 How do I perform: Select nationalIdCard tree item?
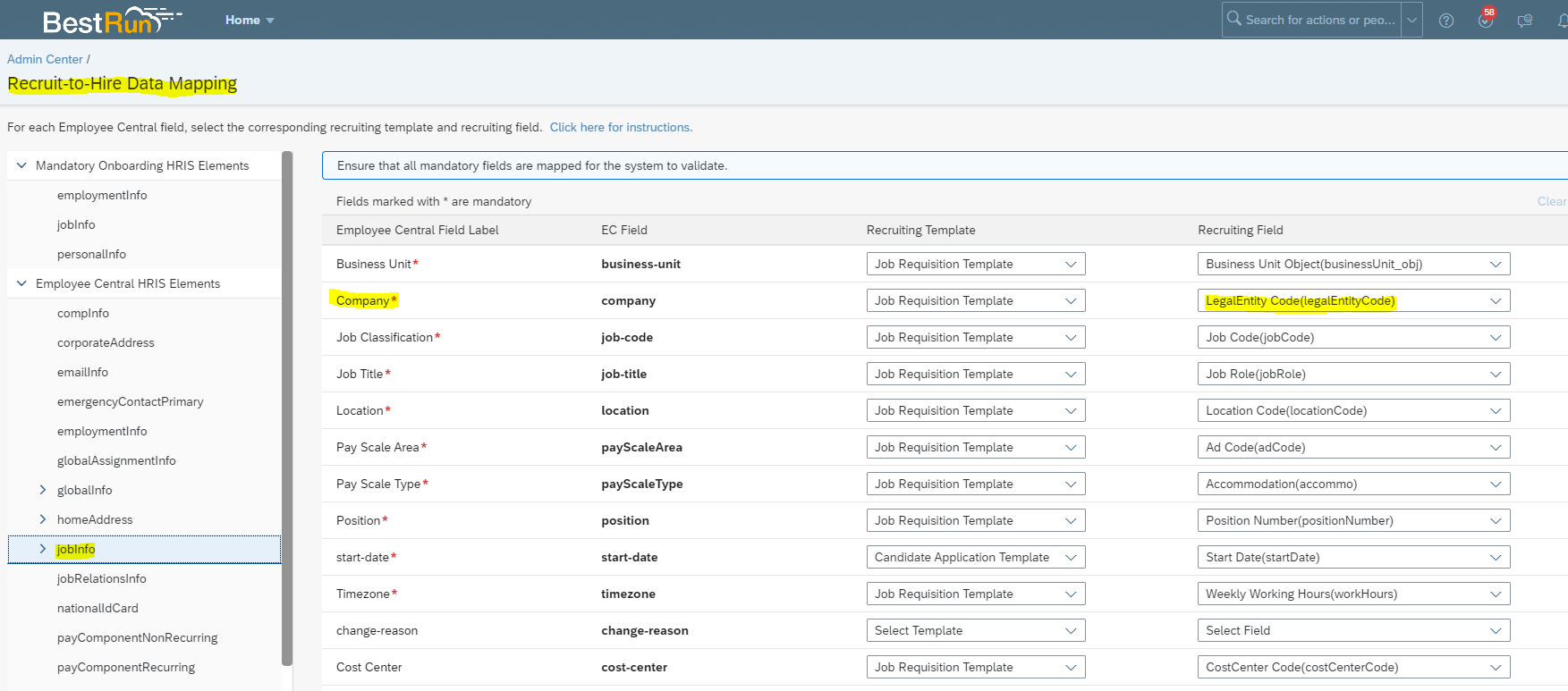click(97, 608)
